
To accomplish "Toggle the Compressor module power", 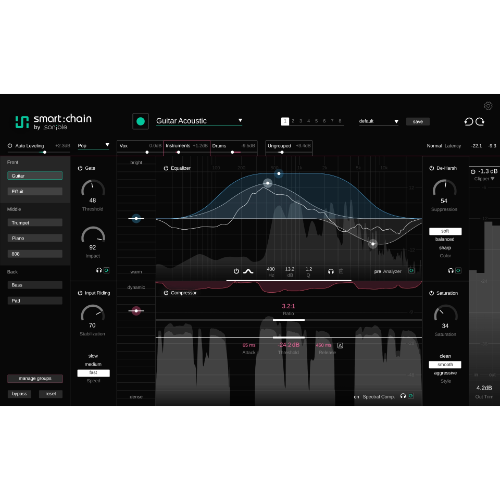I will tap(166, 293).
